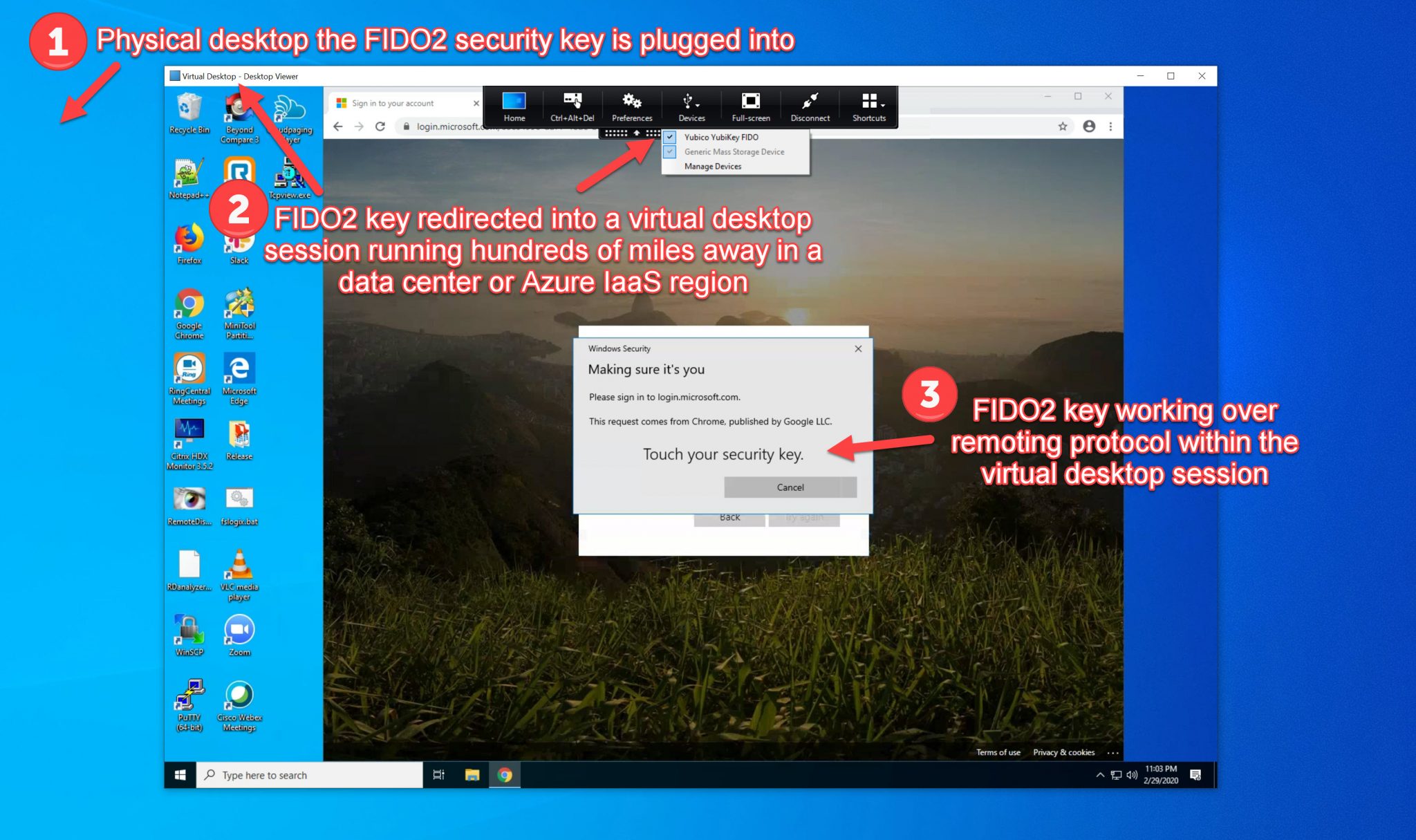
Task: Open the devices dropdown in Citrix toolbar
Action: click(692, 107)
